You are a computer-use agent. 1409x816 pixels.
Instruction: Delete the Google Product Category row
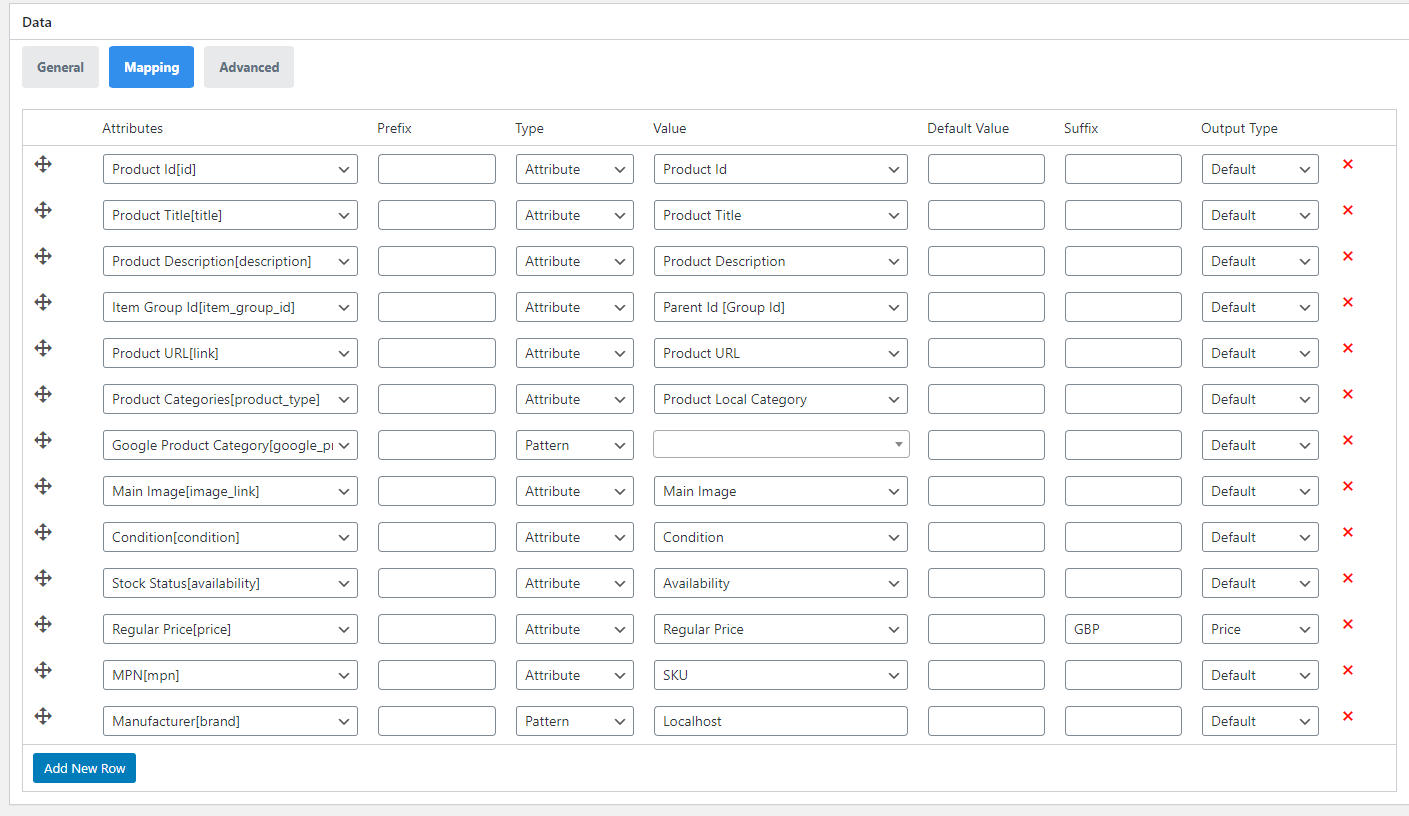(1348, 440)
